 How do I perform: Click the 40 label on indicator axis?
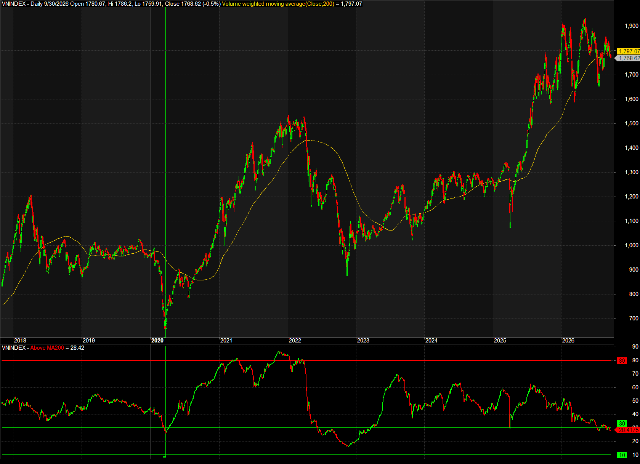pos(635,414)
